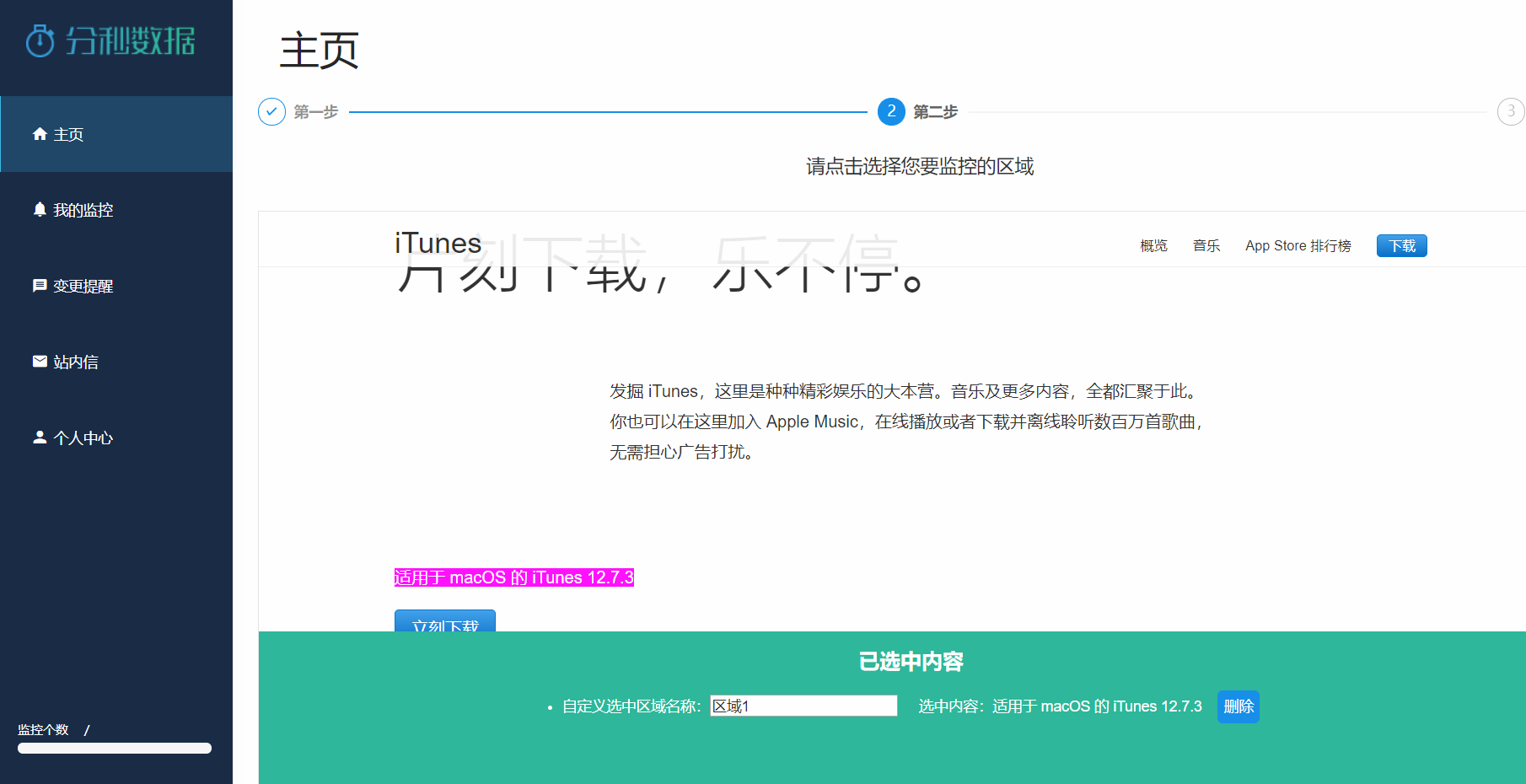Click the 分秒数据 brand name
Image resolution: width=1526 pixels, height=784 pixels.
pyautogui.click(x=131, y=40)
